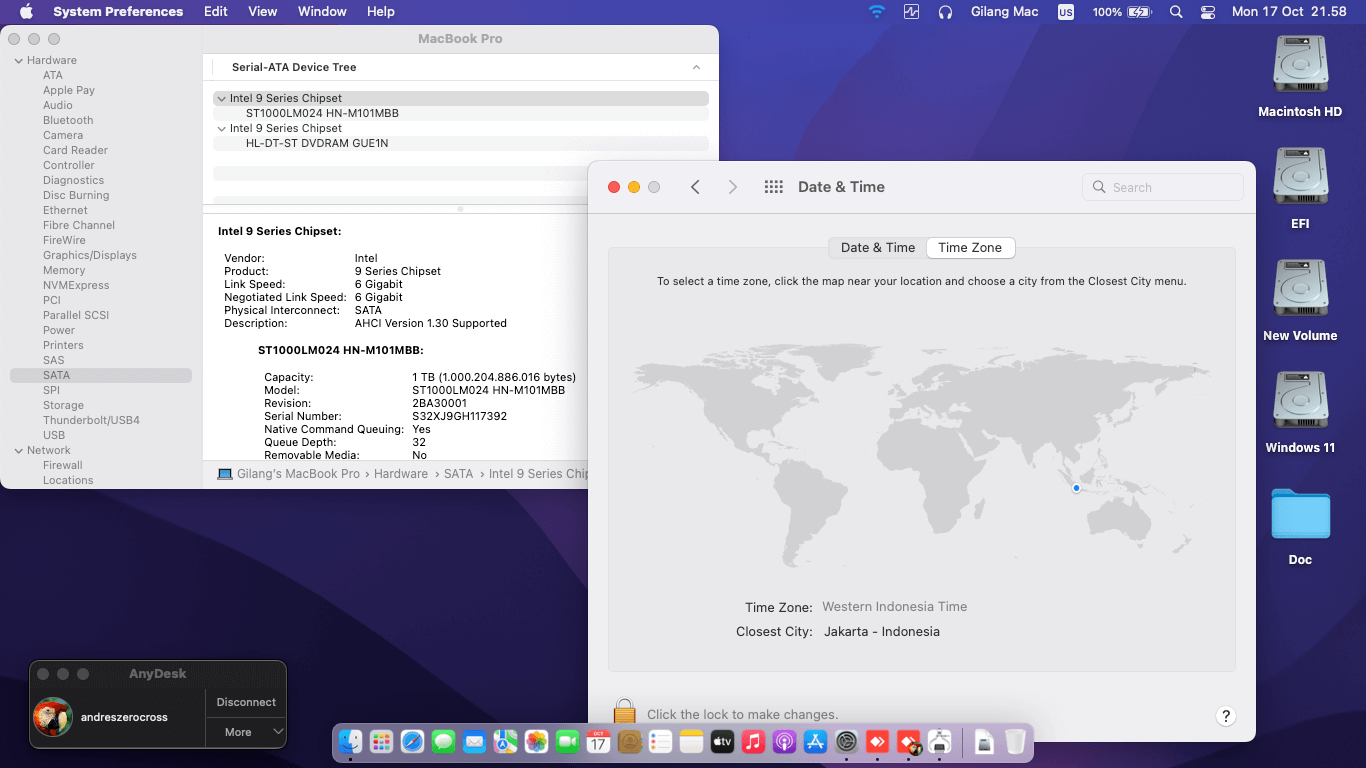1366x768 pixels.
Task: Launch Safari from the Dock
Action: tap(412, 741)
